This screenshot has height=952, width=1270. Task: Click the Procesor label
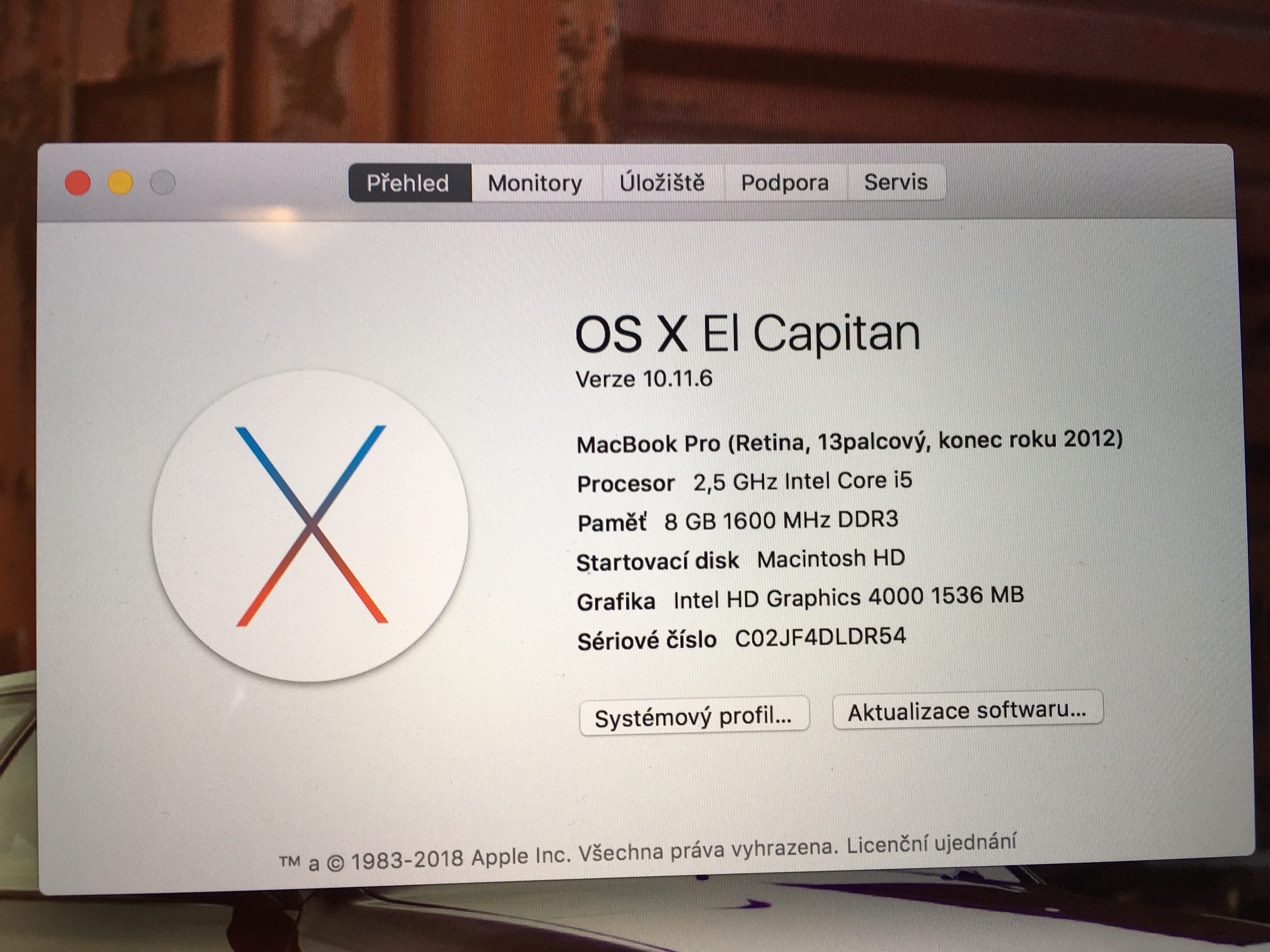coord(626,484)
